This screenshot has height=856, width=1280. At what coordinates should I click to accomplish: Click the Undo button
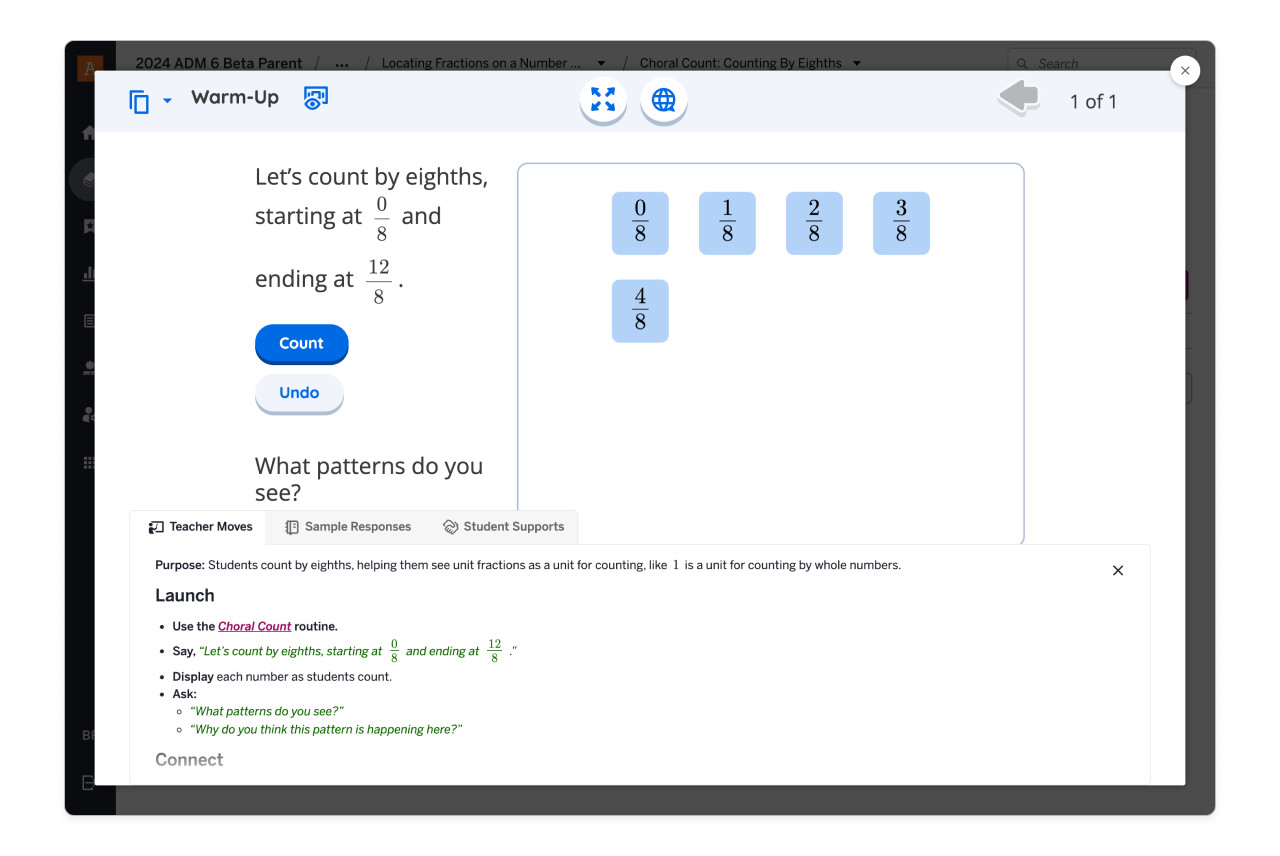(x=299, y=393)
